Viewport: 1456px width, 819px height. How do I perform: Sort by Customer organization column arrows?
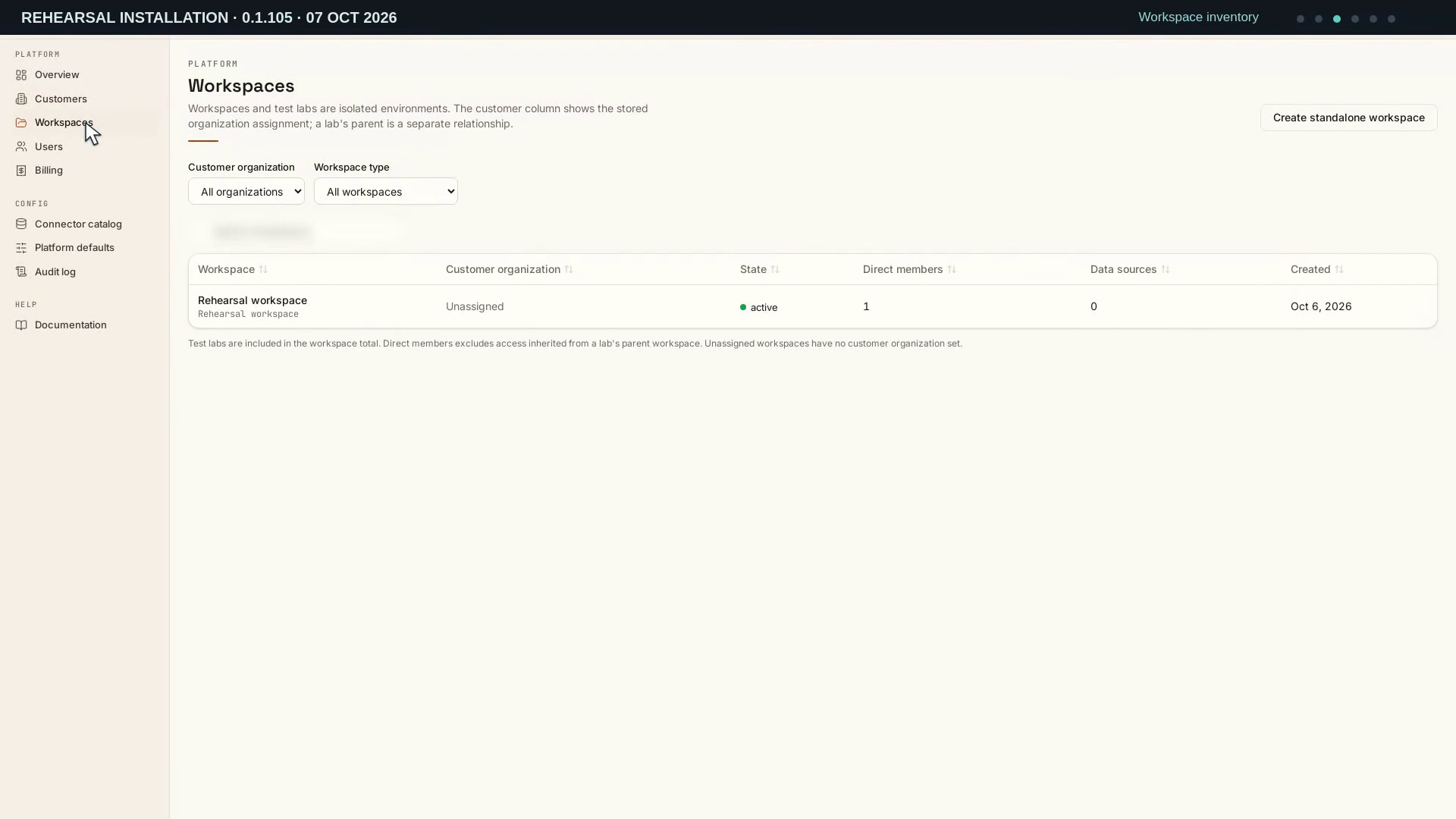click(569, 270)
